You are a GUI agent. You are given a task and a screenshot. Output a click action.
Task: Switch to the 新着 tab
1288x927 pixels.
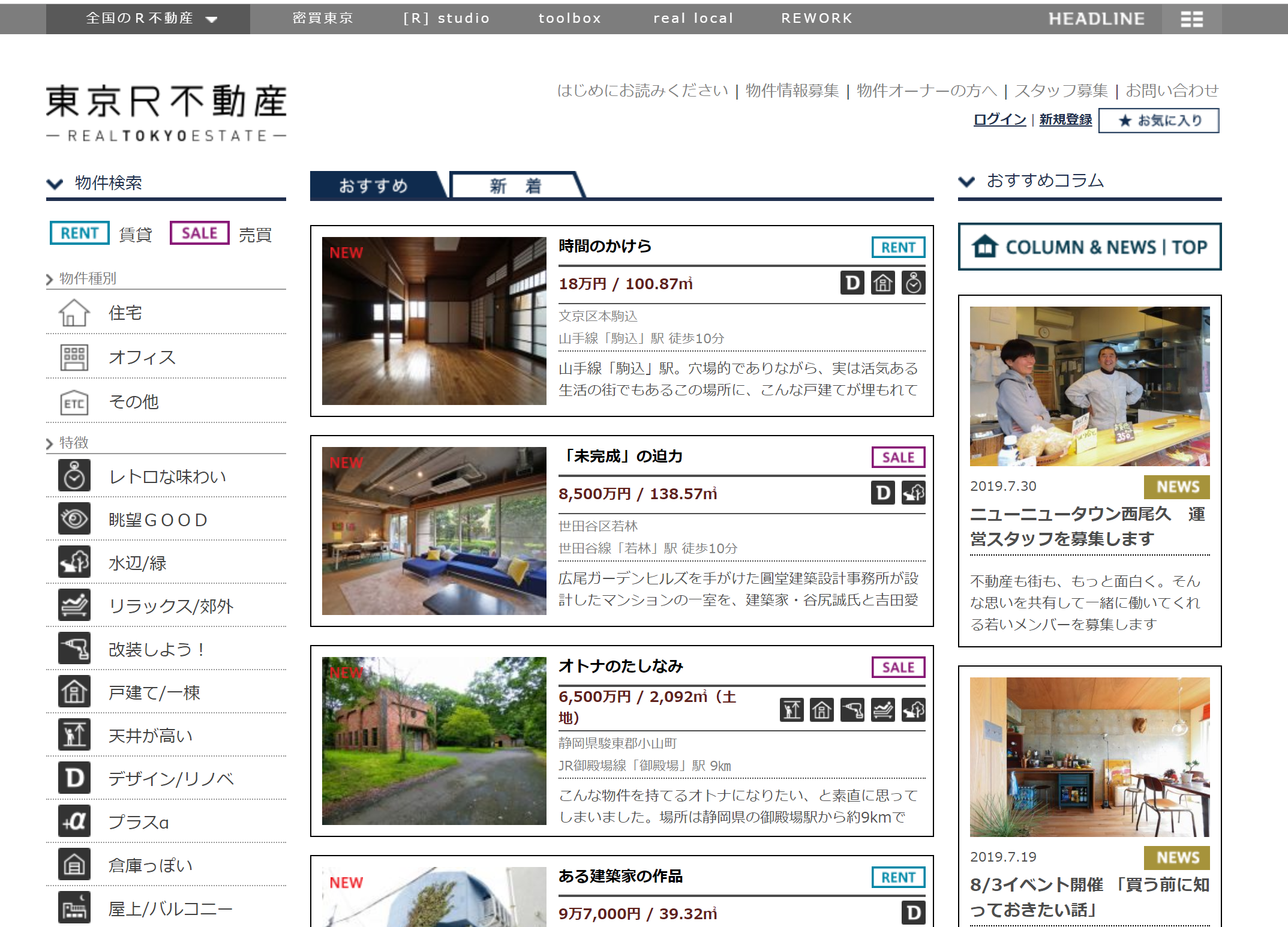click(x=516, y=185)
